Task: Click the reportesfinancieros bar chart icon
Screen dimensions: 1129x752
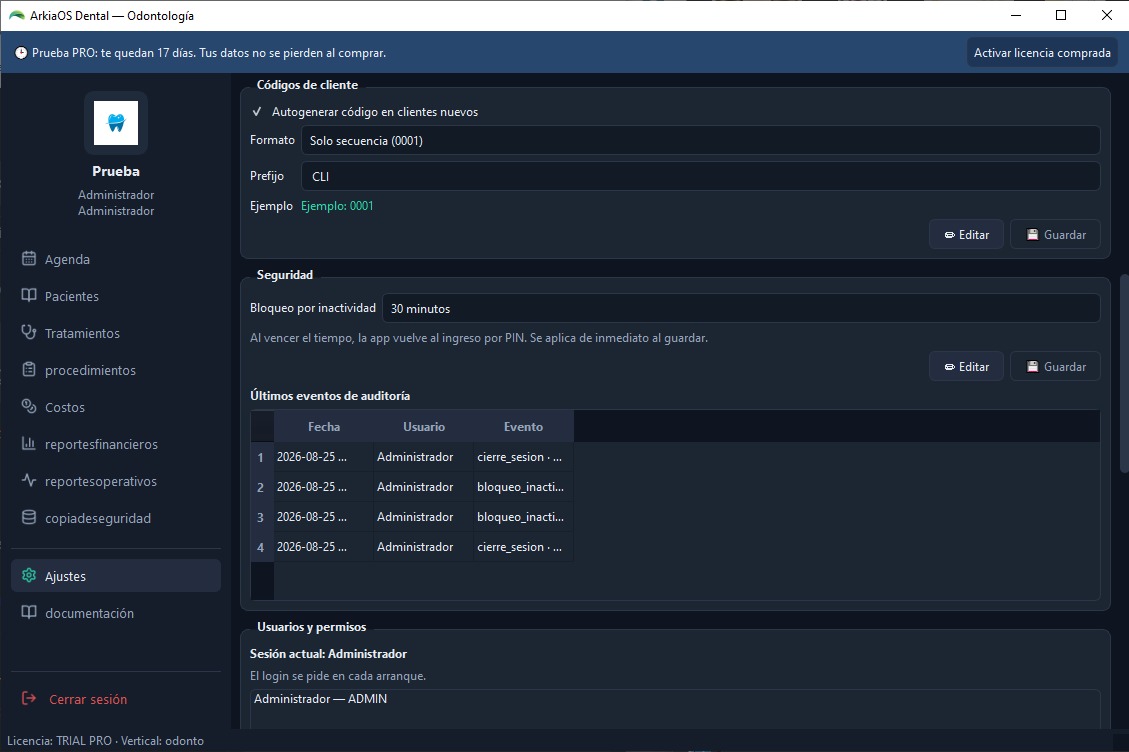Action: click(x=29, y=443)
